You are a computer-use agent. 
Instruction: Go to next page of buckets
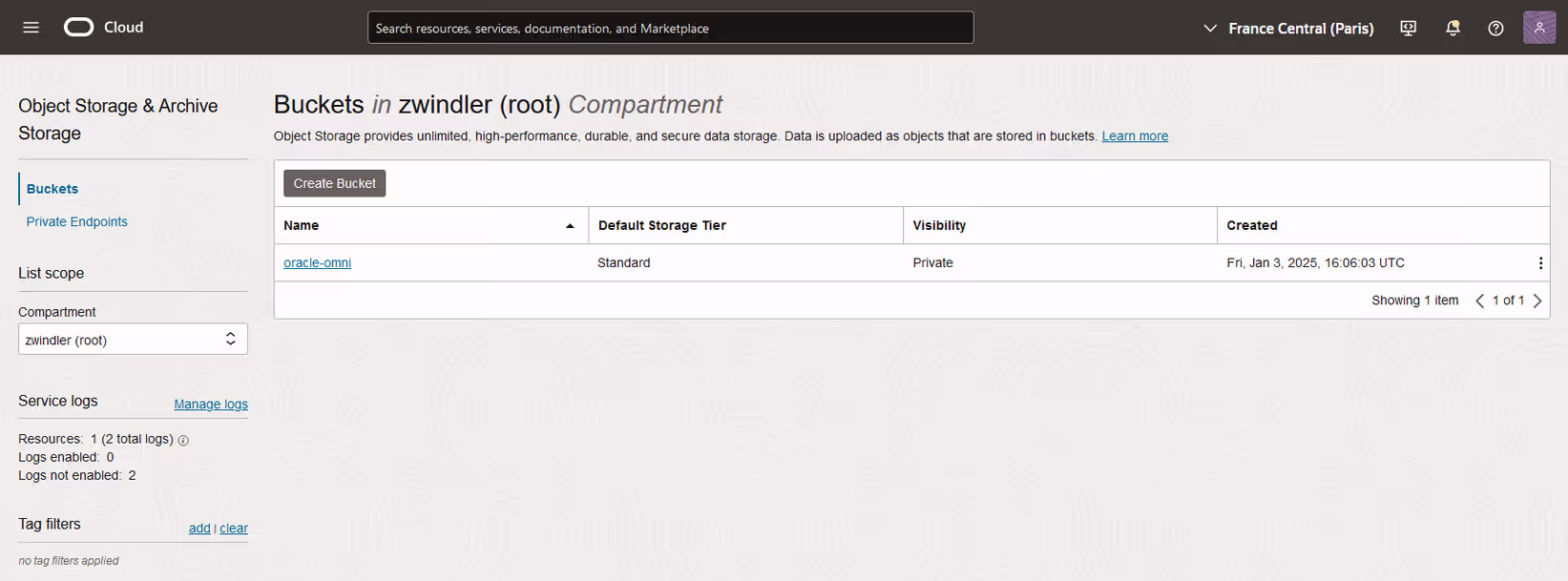tap(1537, 301)
